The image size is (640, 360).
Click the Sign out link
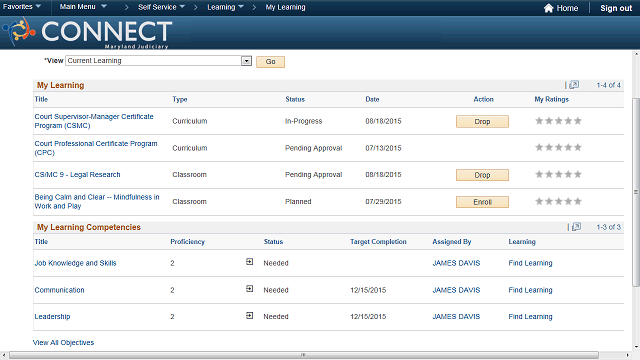pyautogui.click(x=616, y=8)
